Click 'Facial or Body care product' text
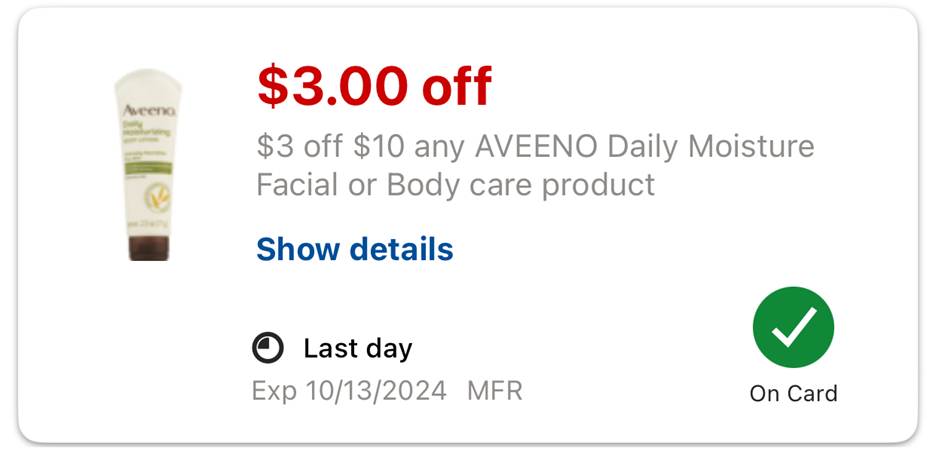This screenshot has height=454, width=936. coord(455,185)
